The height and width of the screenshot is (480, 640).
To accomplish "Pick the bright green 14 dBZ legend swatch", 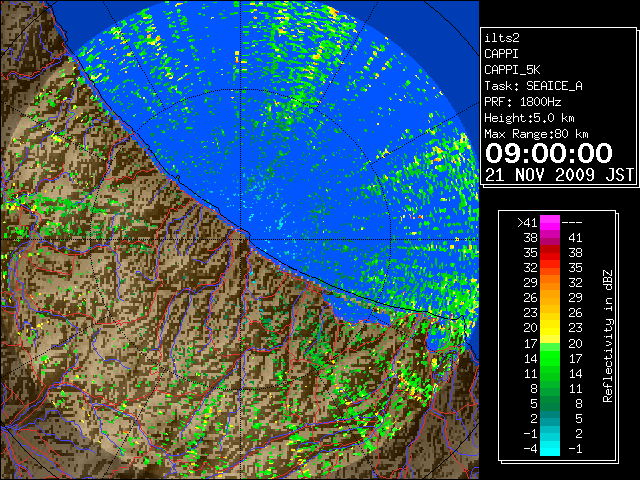I will tap(550, 358).
